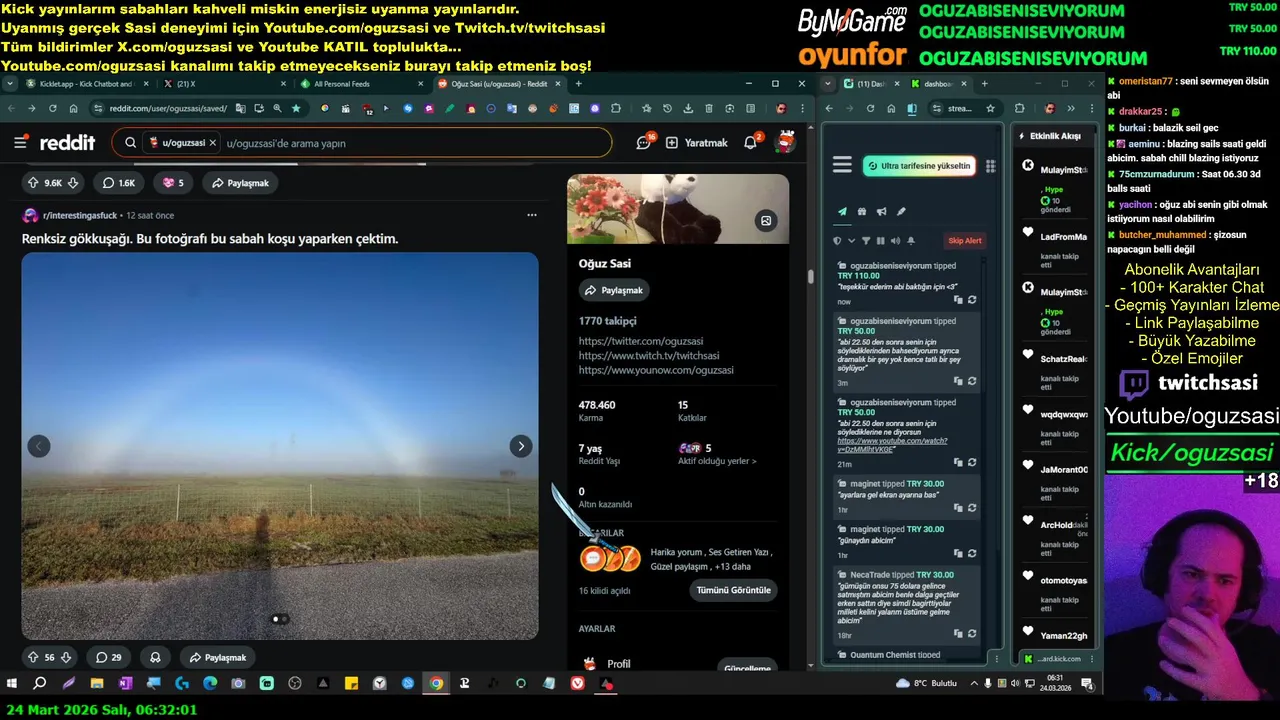Click profile banner image edit icon

766,221
